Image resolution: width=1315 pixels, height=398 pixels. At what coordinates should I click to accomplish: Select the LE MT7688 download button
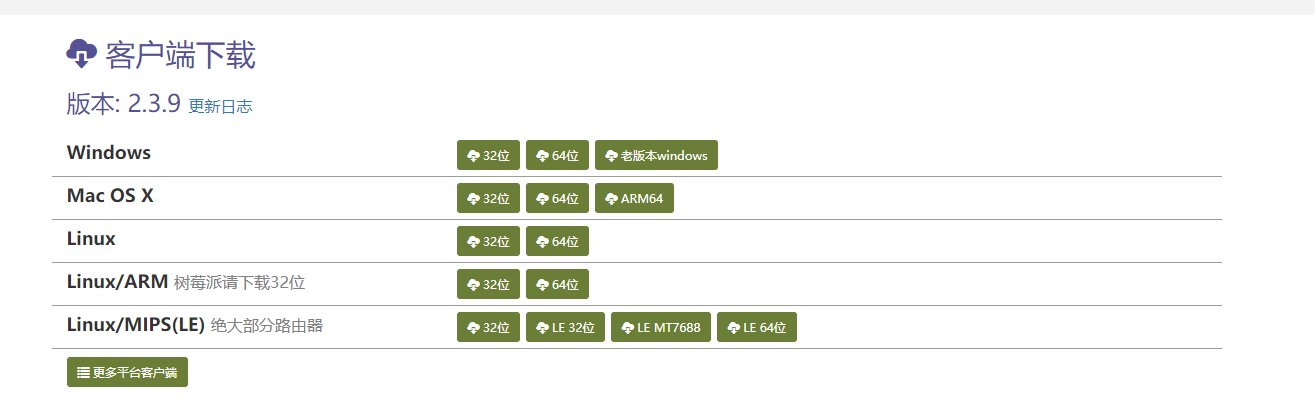click(661, 327)
